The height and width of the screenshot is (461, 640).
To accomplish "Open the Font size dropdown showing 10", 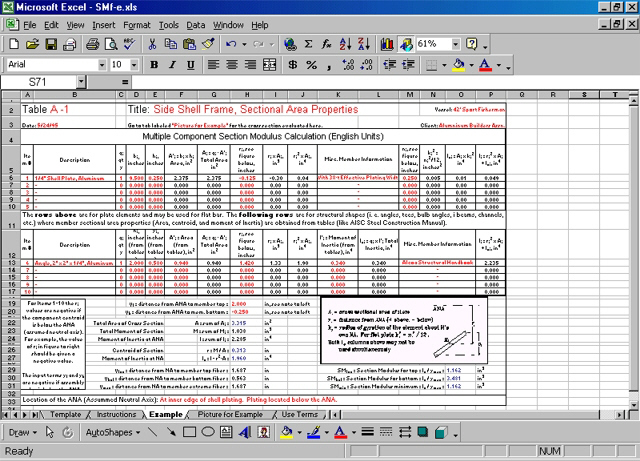I will tap(134, 65).
